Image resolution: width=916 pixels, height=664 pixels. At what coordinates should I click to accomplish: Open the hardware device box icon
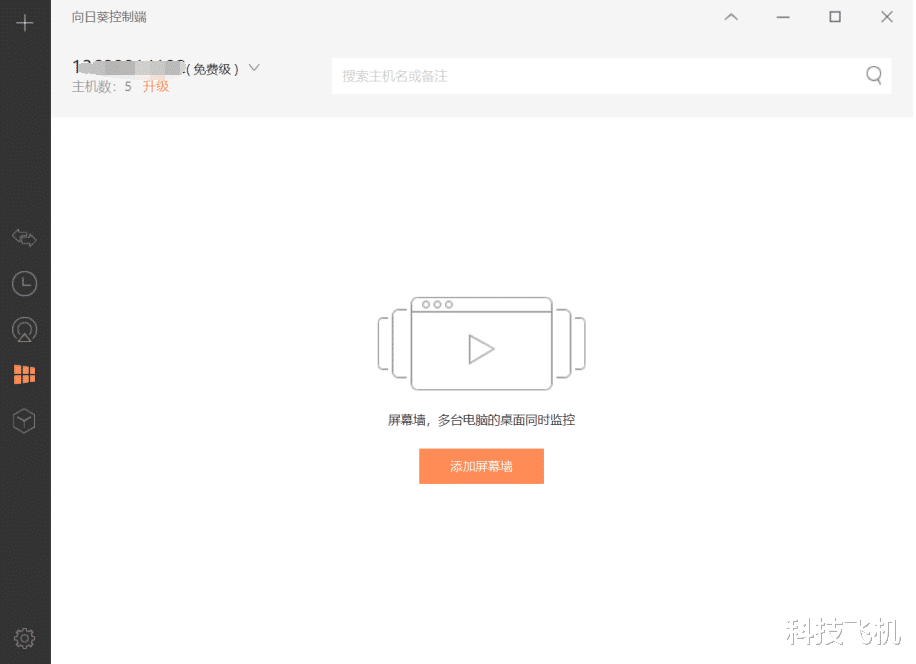[24, 420]
